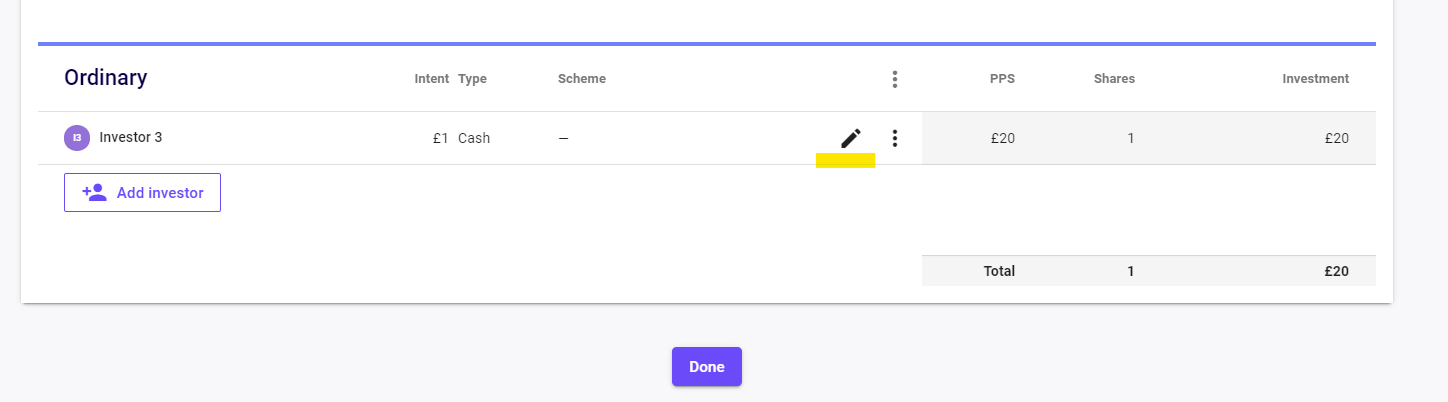This screenshot has height=402, width=1448.
Task: Open the three-dot menu in Ordinary header
Action: tap(895, 79)
